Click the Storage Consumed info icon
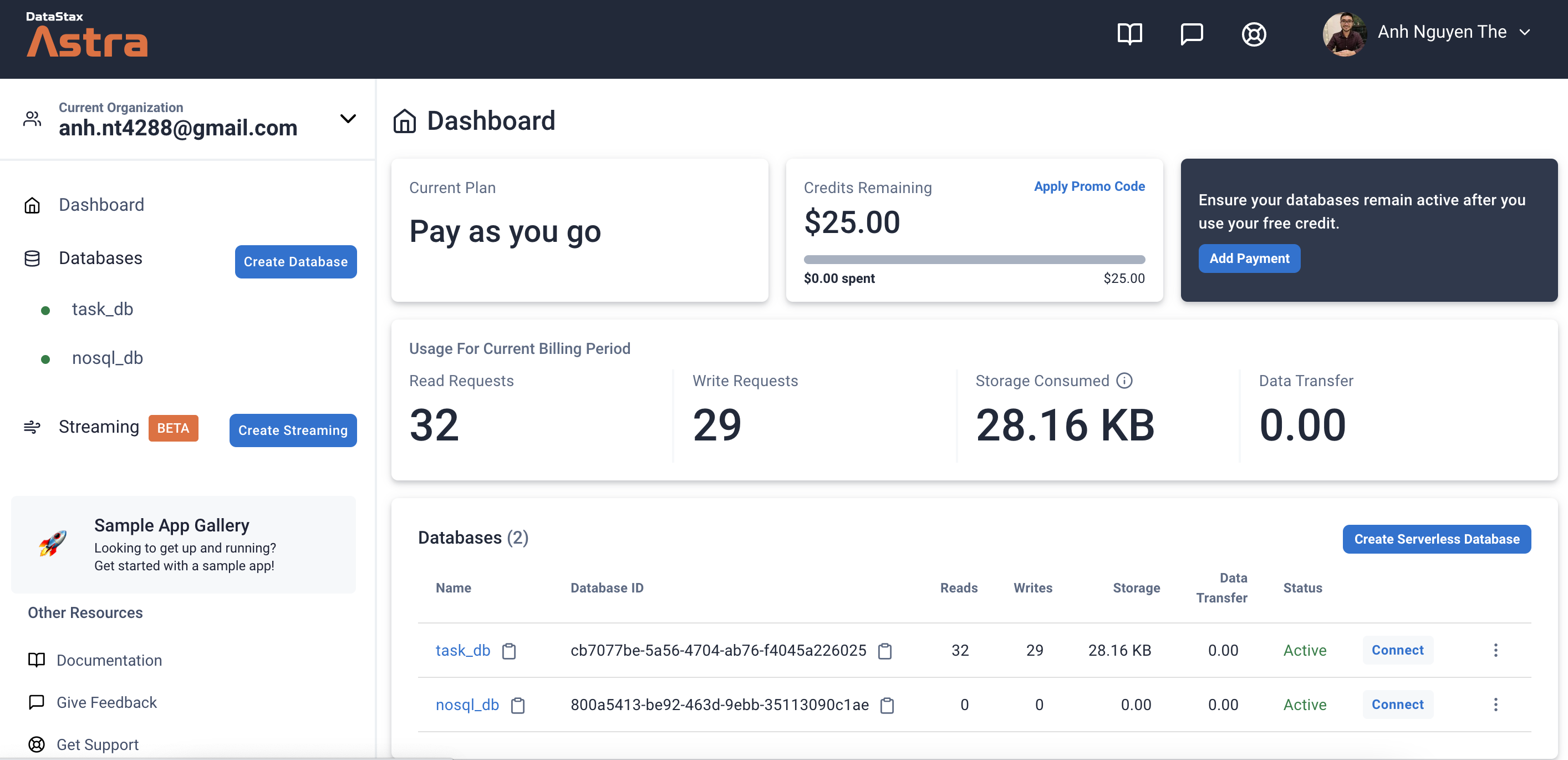1568x760 pixels. 1124,380
